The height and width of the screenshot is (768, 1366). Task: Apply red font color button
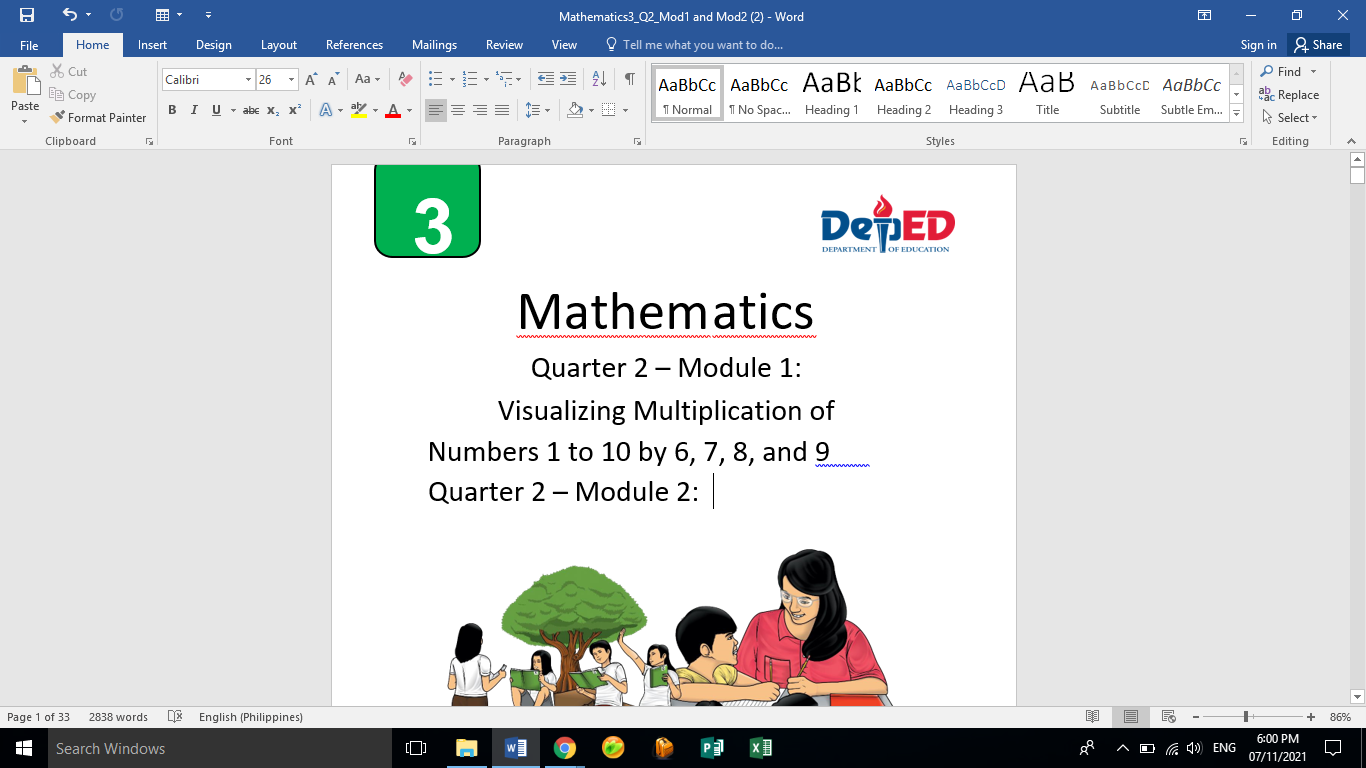pyautogui.click(x=393, y=110)
